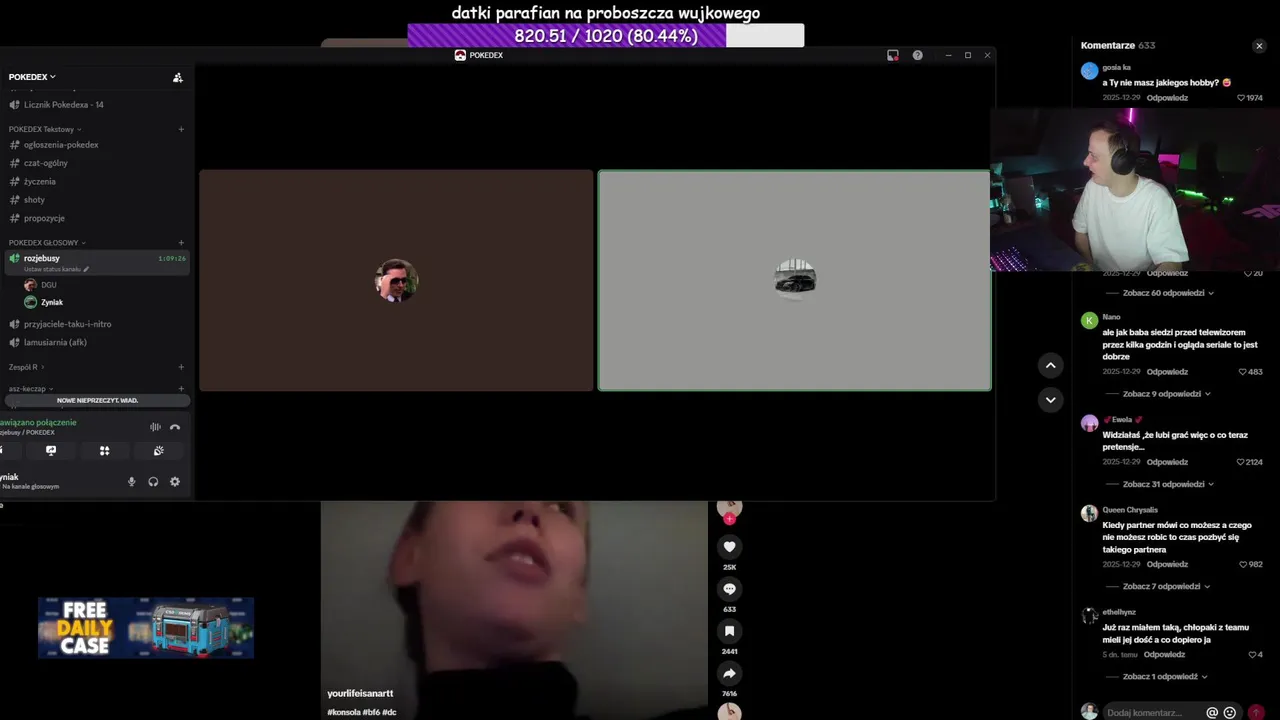Reply to Nano's comment

pyautogui.click(x=1167, y=372)
